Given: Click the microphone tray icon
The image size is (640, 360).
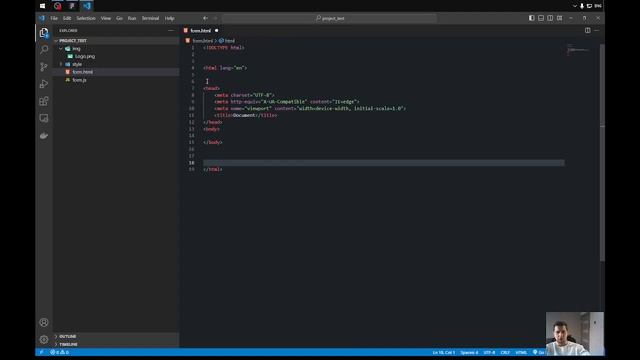Looking at the screenshot, I should pos(582,6).
